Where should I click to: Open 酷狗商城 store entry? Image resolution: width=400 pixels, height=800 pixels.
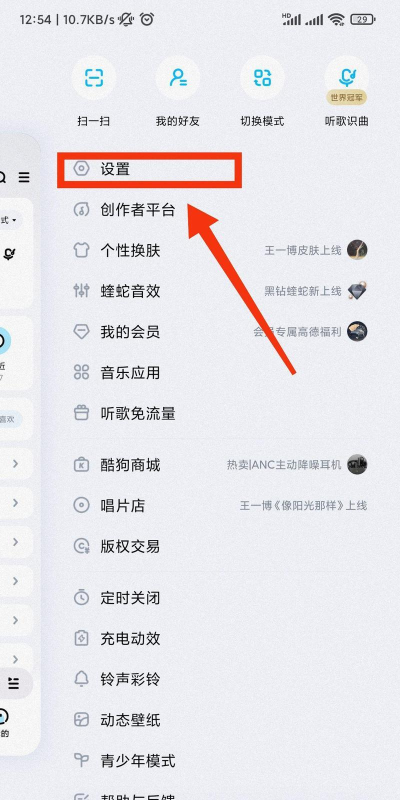tap(220, 465)
